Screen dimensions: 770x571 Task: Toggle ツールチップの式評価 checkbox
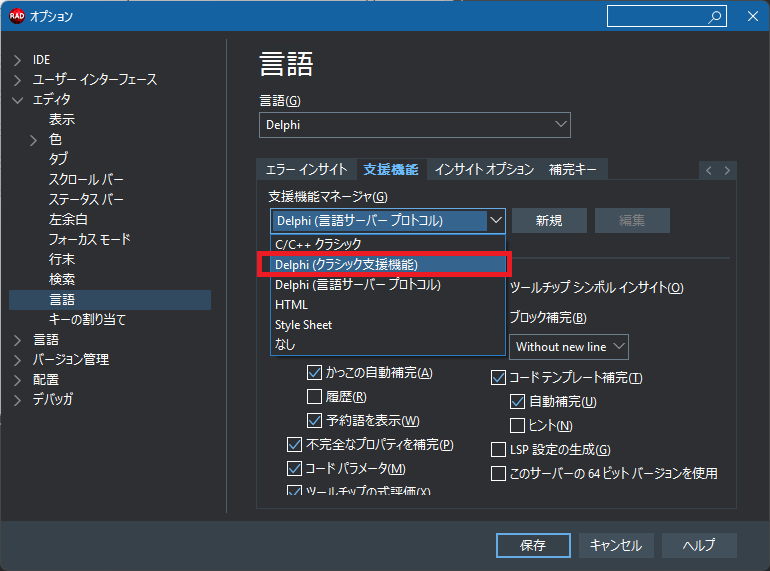coord(294,490)
